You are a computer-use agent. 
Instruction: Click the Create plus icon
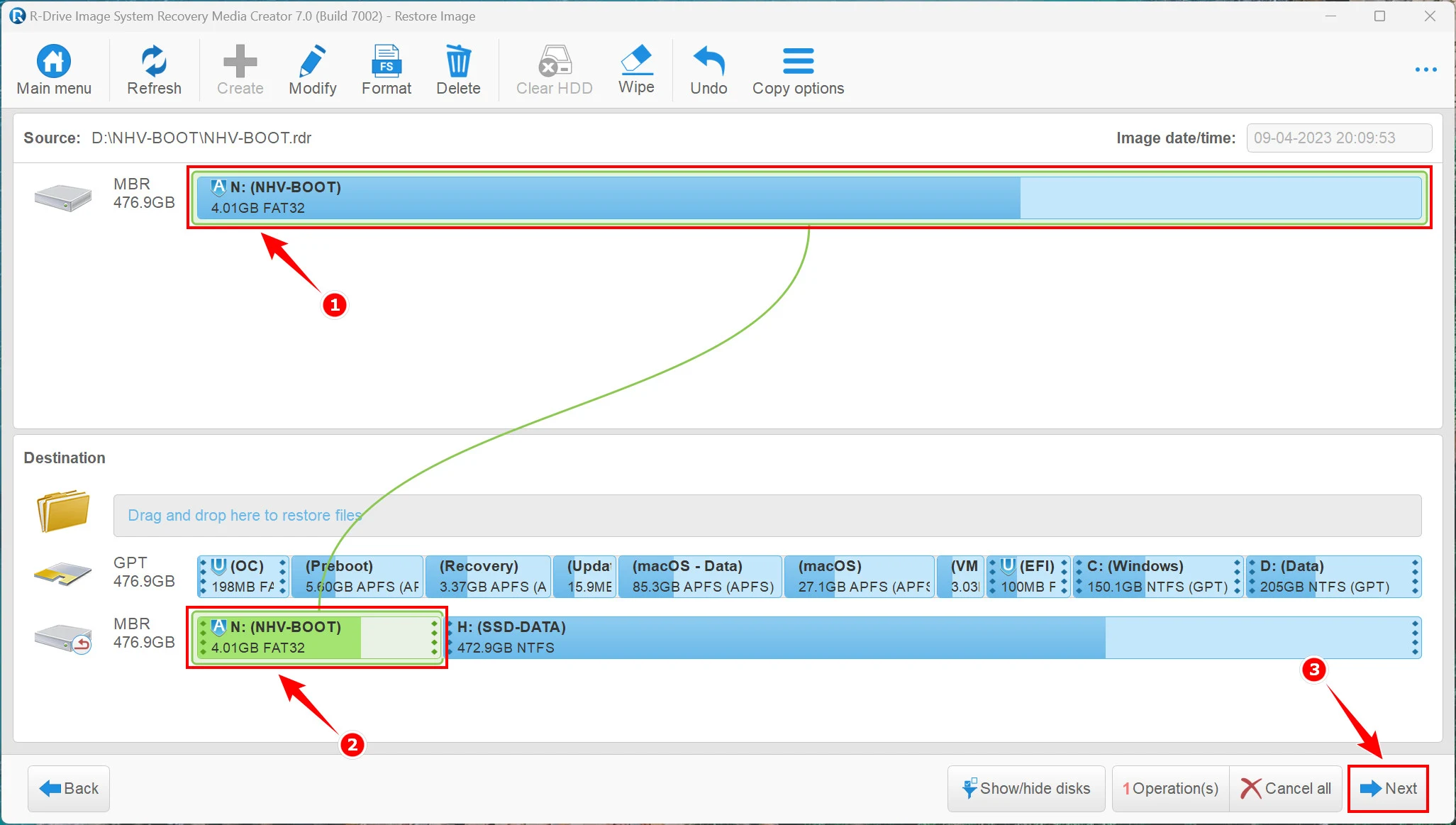(x=240, y=61)
